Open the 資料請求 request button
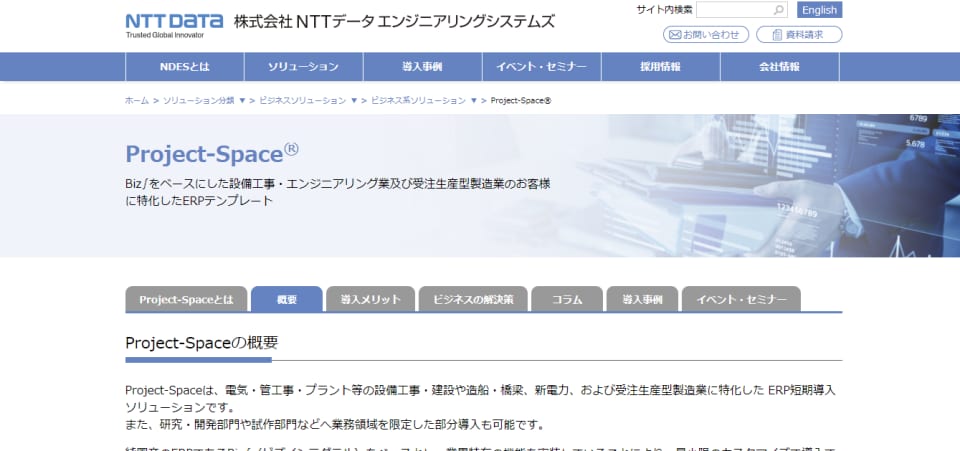Screen dimensions: 960x451 [x=799, y=35]
